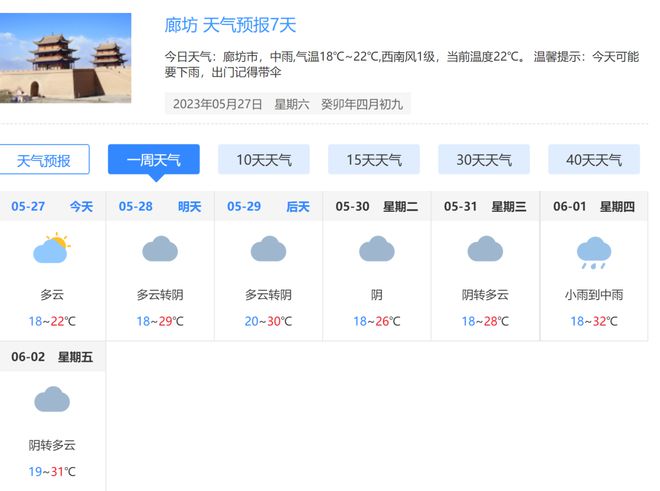This screenshot has width=660, height=491.
Task: Click the 多云转阴 label under 05-29
Action: click(269, 295)
